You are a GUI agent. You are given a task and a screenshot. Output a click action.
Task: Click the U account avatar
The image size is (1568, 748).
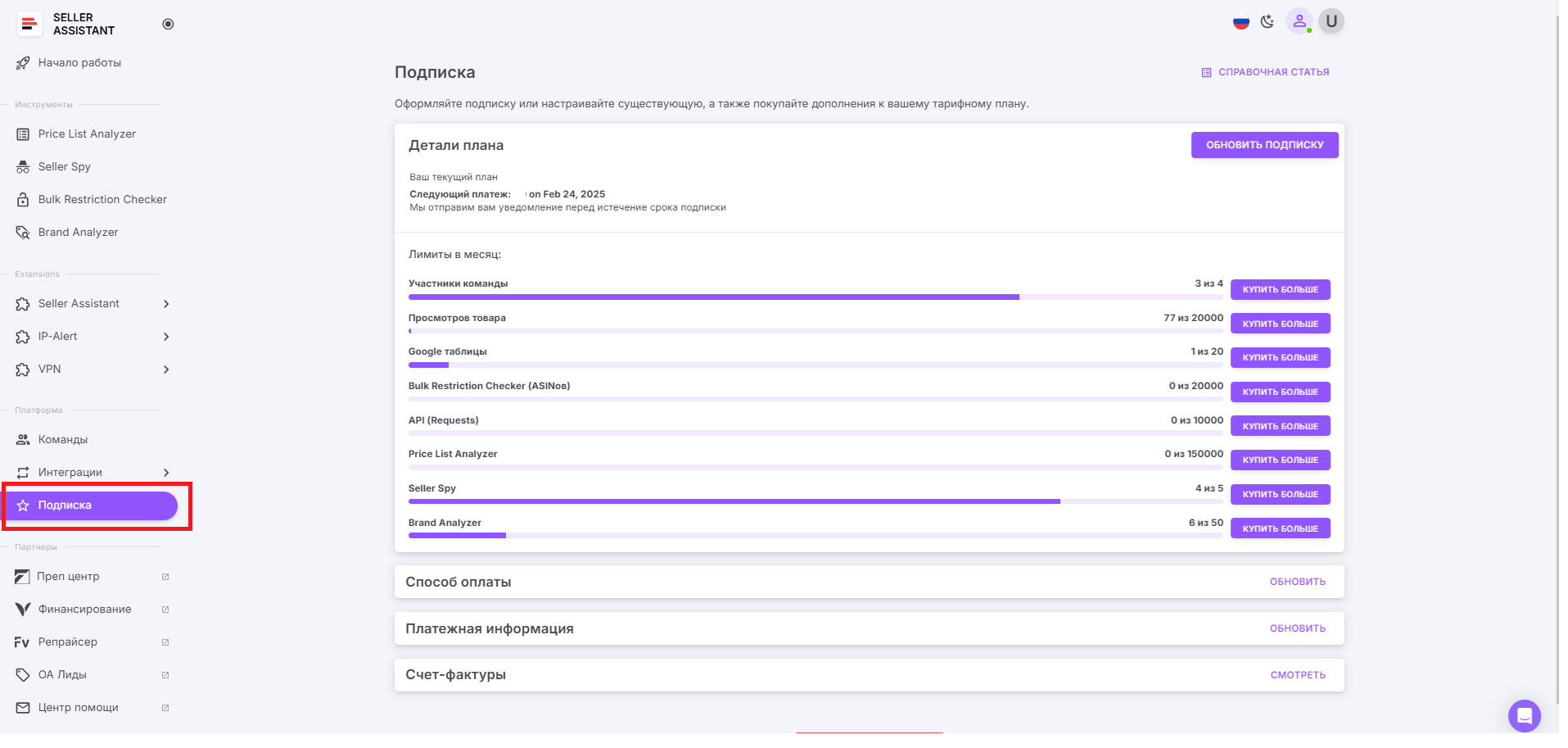pyautogui.click(x=1331, y=21)
